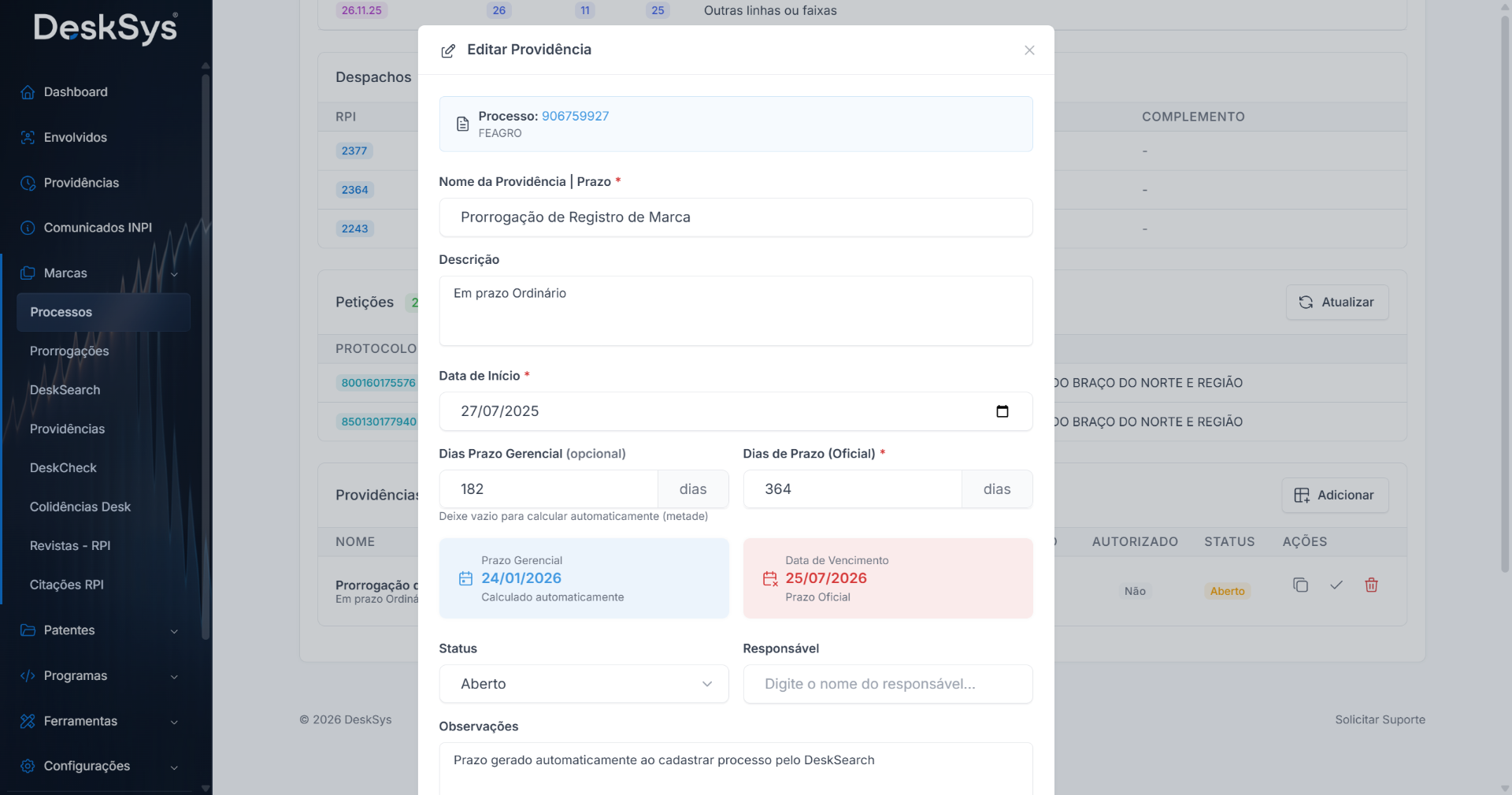
Task: Click the Editar Providência pencil icon
Action: 448,50
